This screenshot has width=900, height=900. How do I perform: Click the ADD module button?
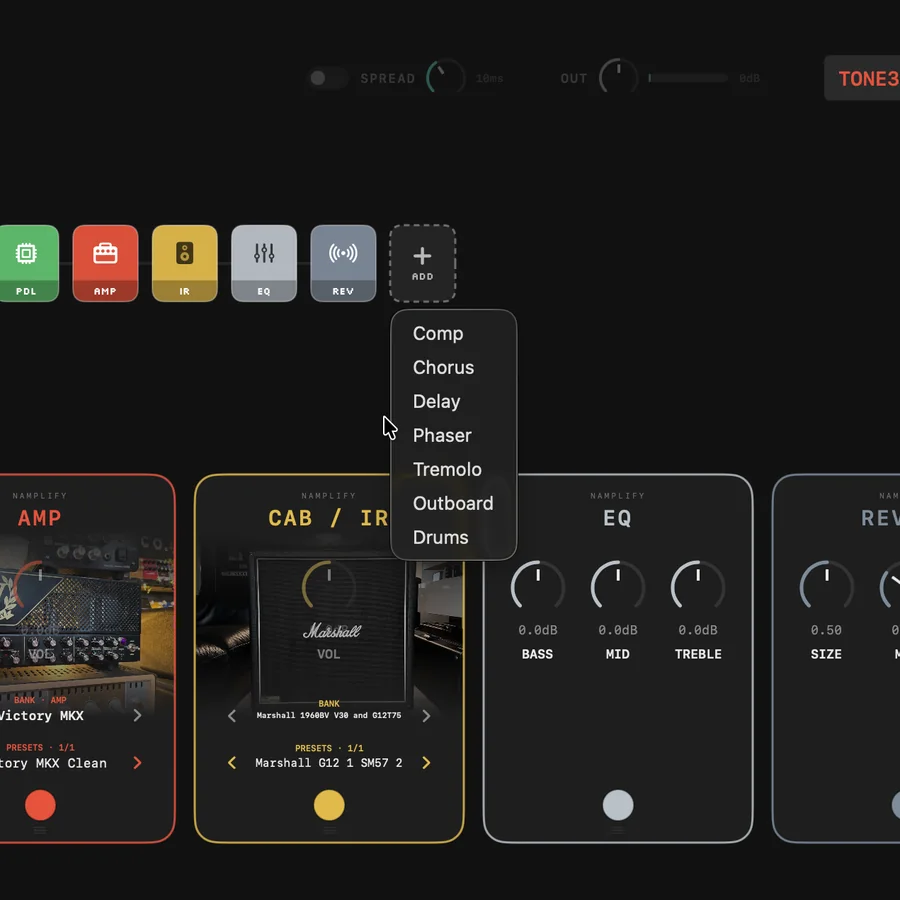pyautogui.click(x=422, y=263)
